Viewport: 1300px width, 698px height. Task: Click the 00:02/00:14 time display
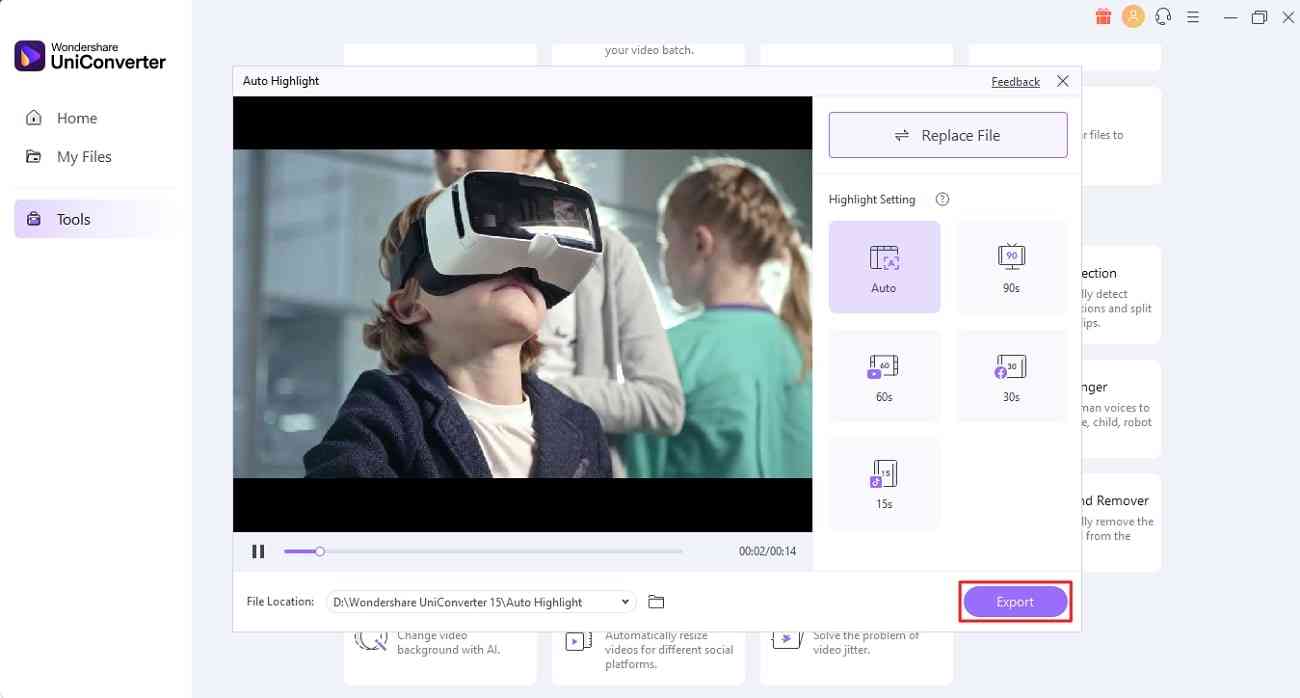[x=767, y=551]
